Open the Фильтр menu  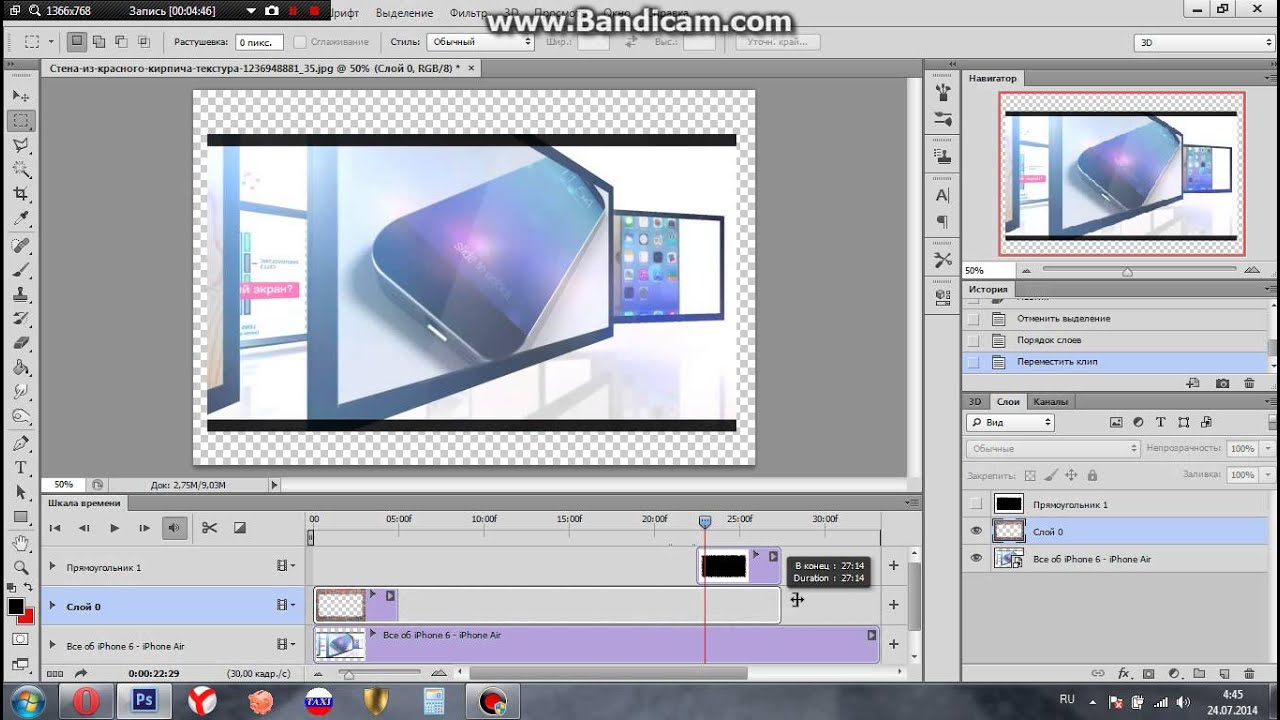point(469,13)
